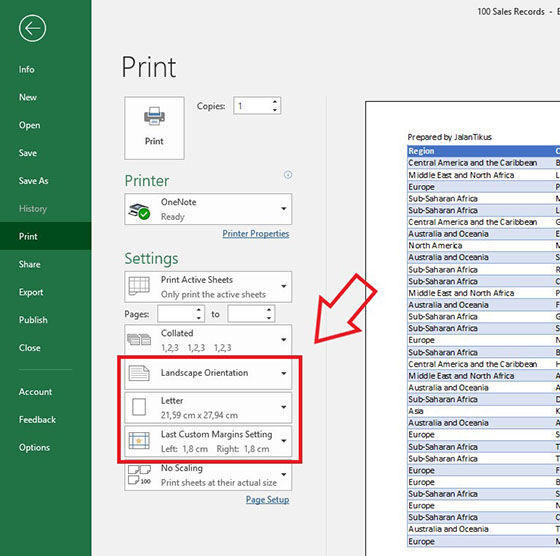The image size is (560, 556).
Task: Decrease the Pages start value
Action: tap(199, 318)
